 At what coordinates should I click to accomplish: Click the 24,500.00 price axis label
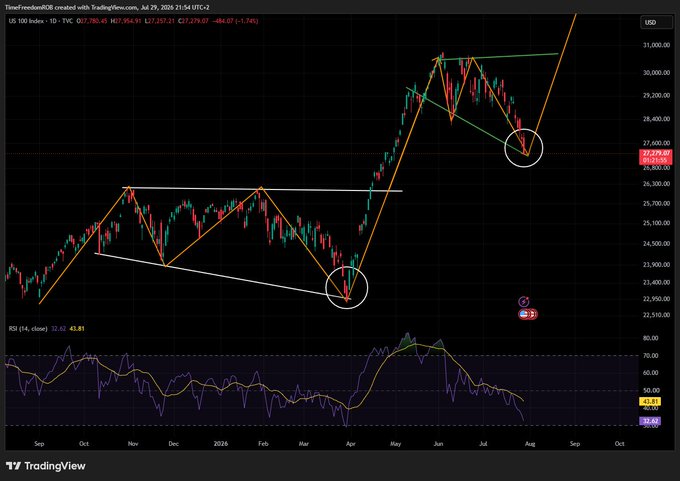coord(656,244)
